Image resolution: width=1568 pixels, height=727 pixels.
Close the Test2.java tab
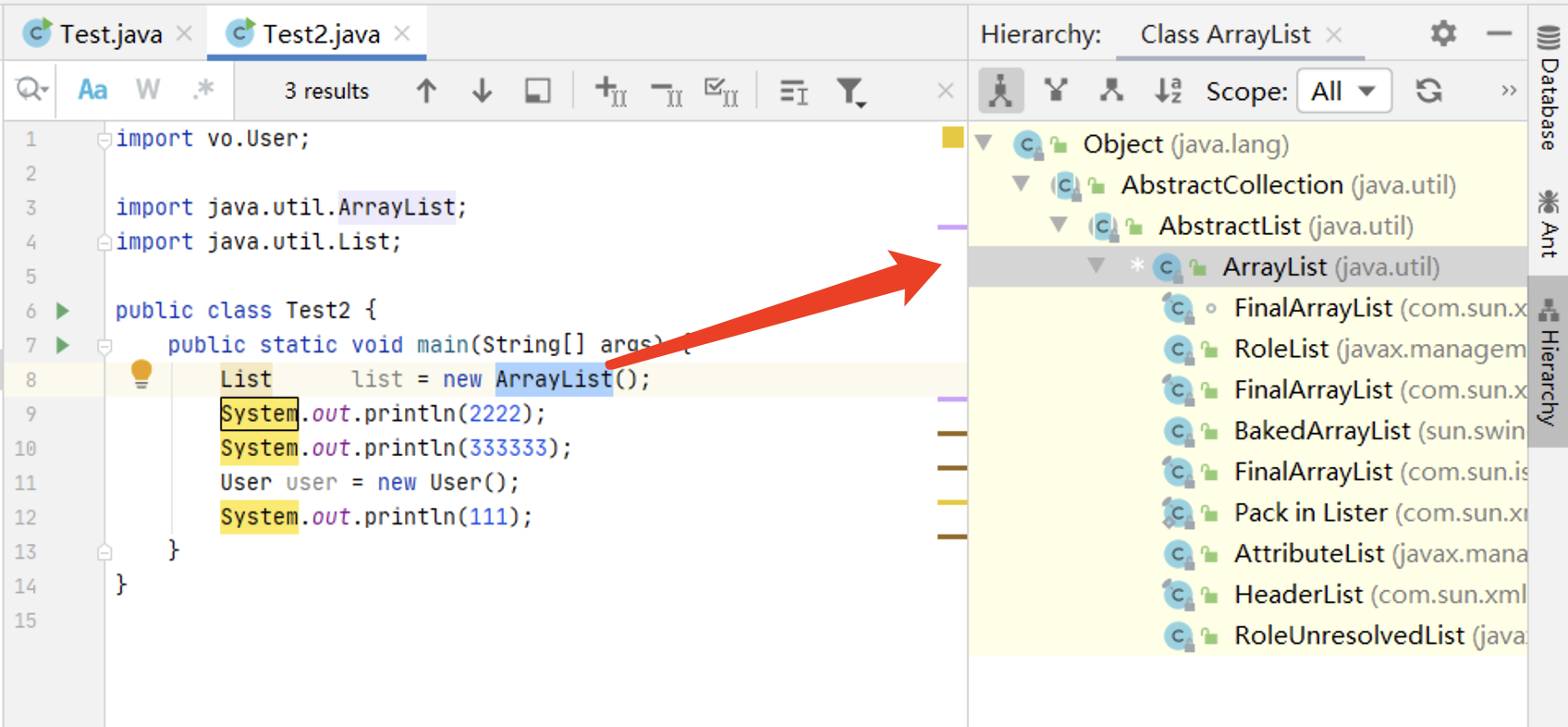402,34
